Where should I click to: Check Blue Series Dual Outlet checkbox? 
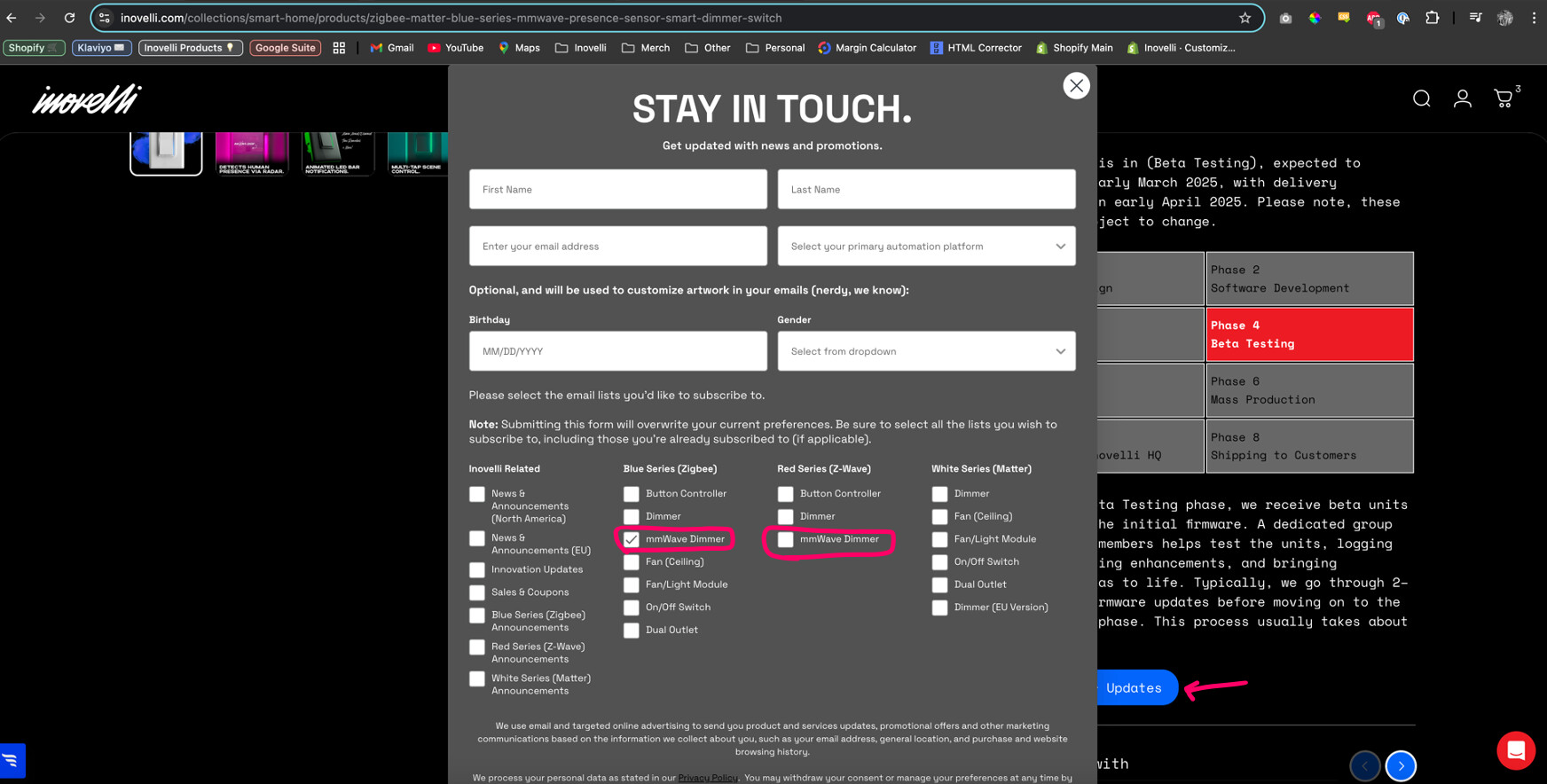(x=631, y=631)
